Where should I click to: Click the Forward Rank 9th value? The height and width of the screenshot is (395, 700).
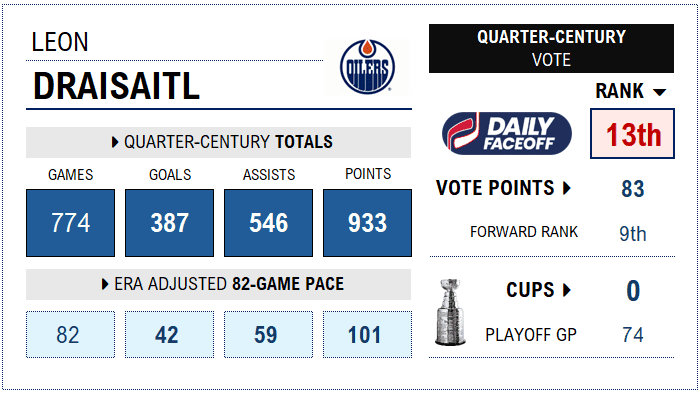click(633, 233)
